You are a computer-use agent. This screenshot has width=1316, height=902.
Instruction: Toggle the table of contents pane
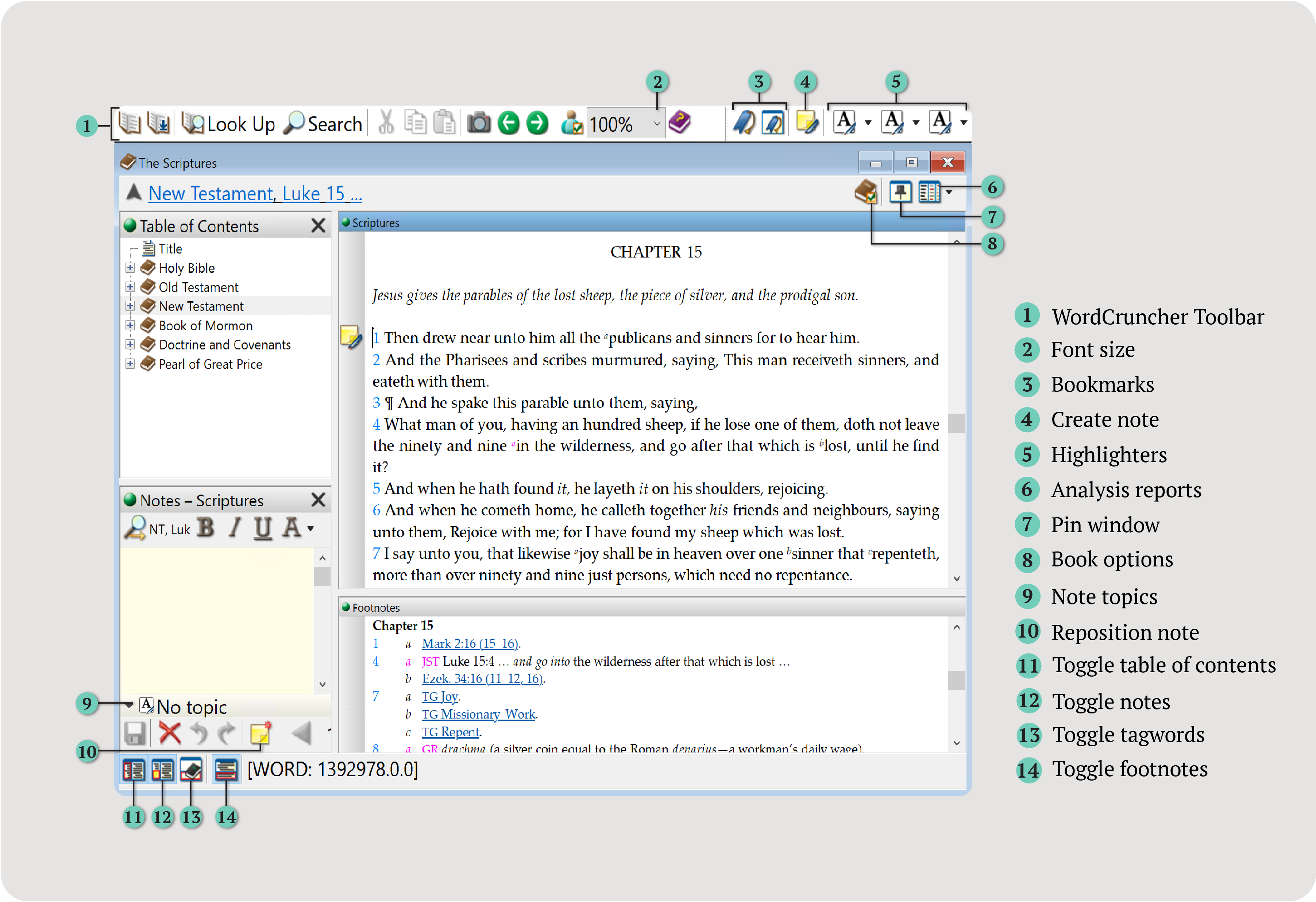134,770
